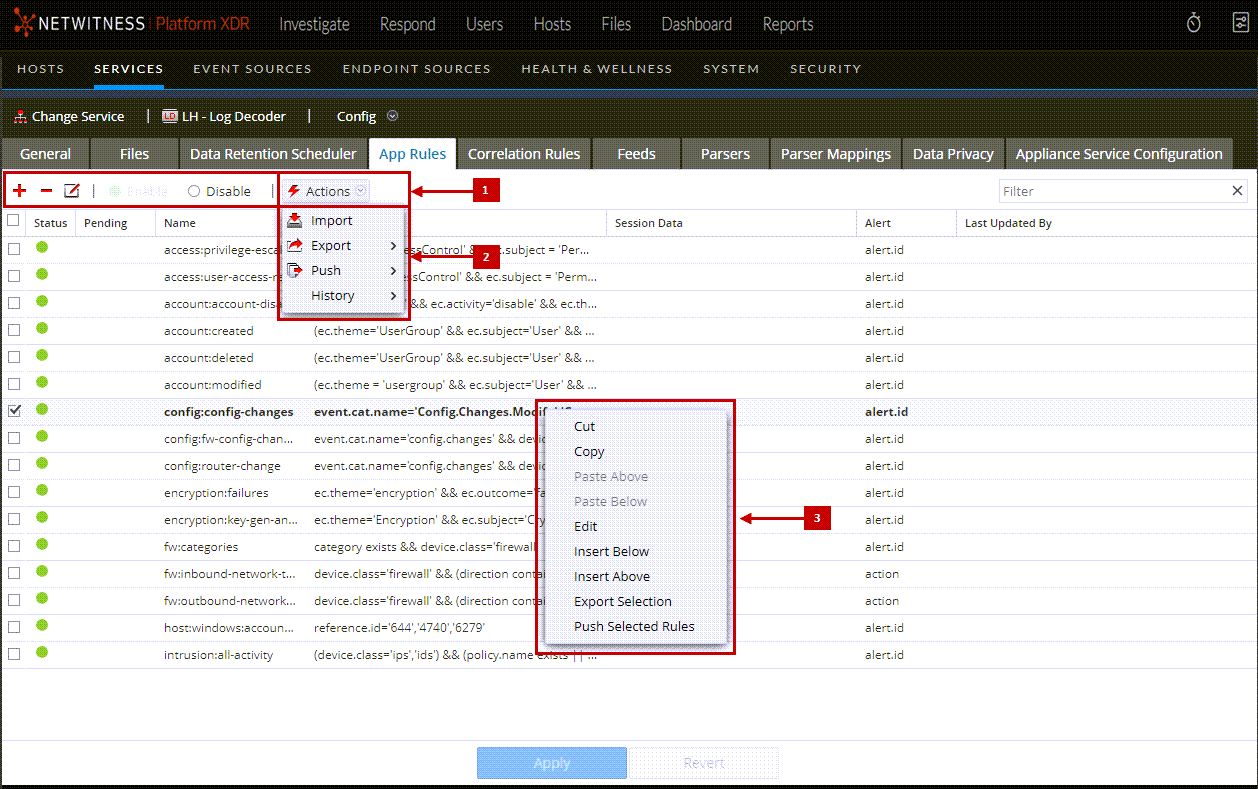1258x789 pixels.
Task: Click the red minus delete rule icon
Action: click(x=46, y=191)
